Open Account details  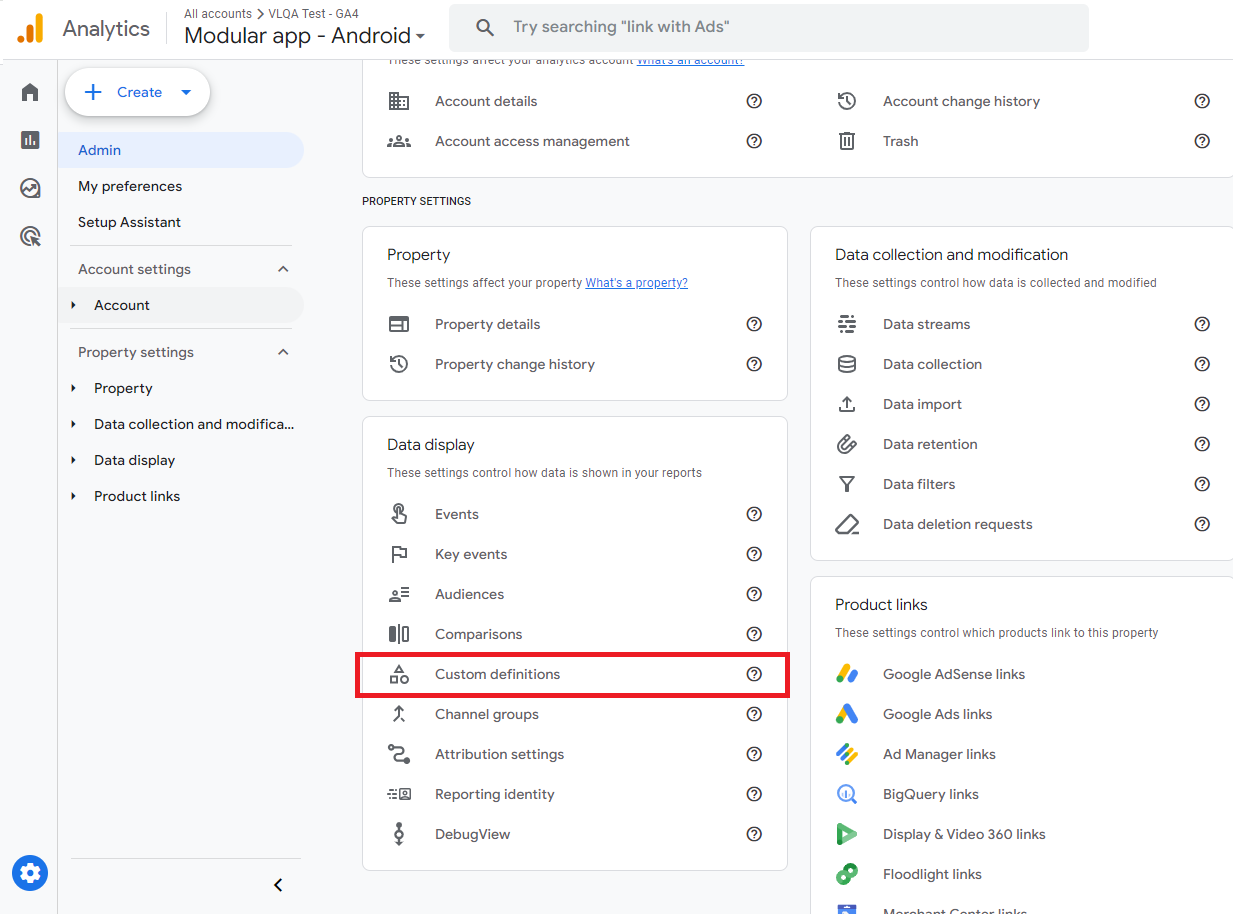point(486,101)
